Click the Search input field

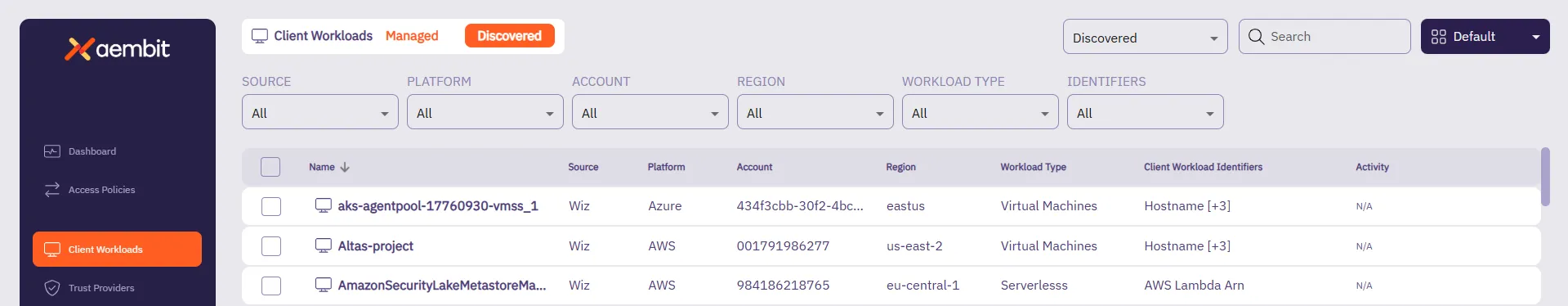pyautogui.click(x=1325, y=37)
